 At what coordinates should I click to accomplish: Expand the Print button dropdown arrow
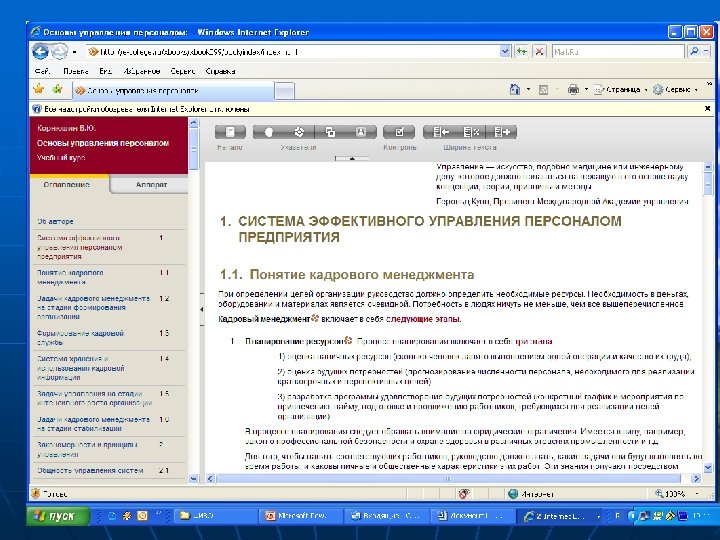[x=586, y=90]
